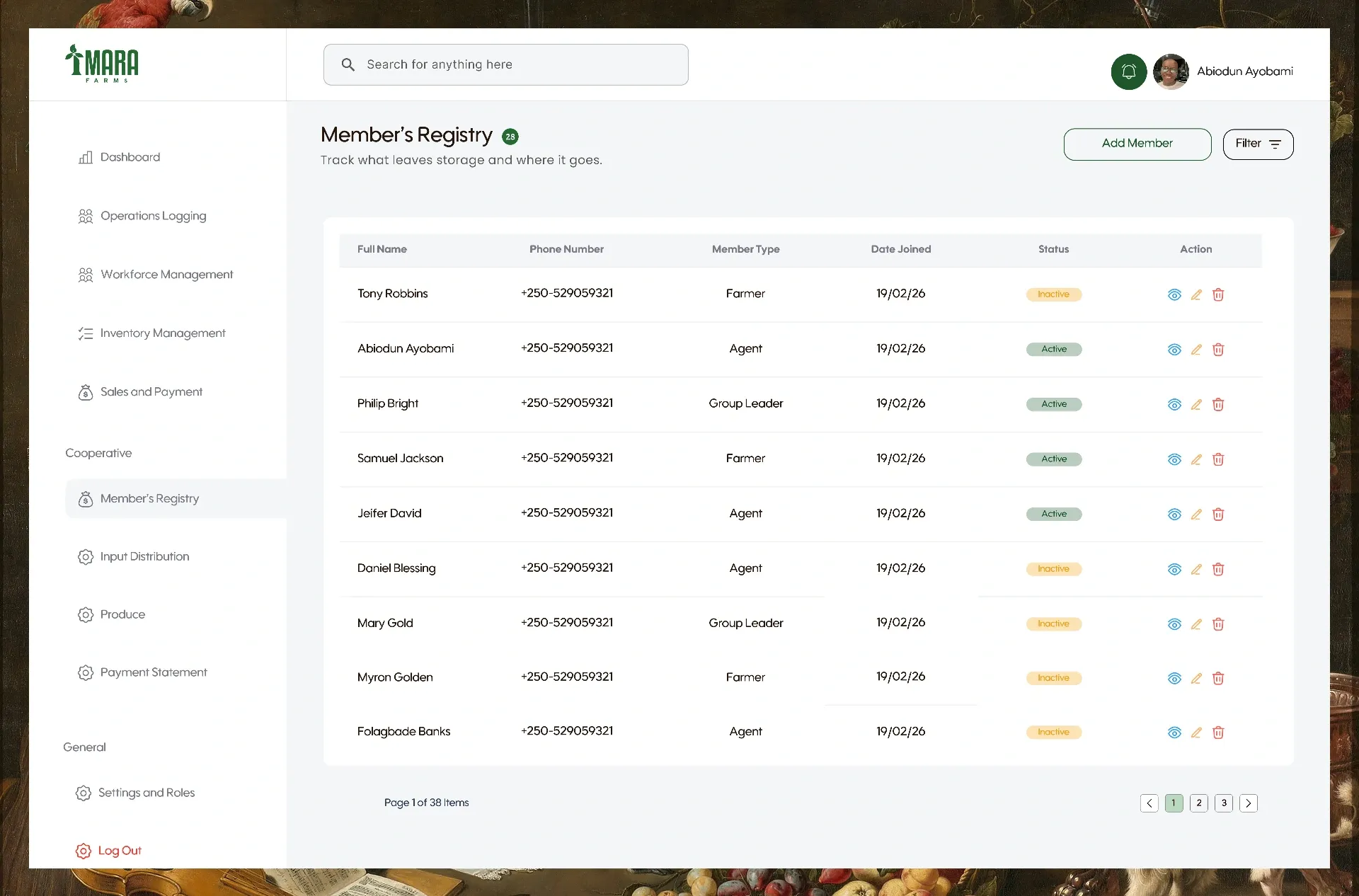The height and width of the screenshot is (896, 1359).
Task: Go to the next page arrow
Action: (1249, 803)
